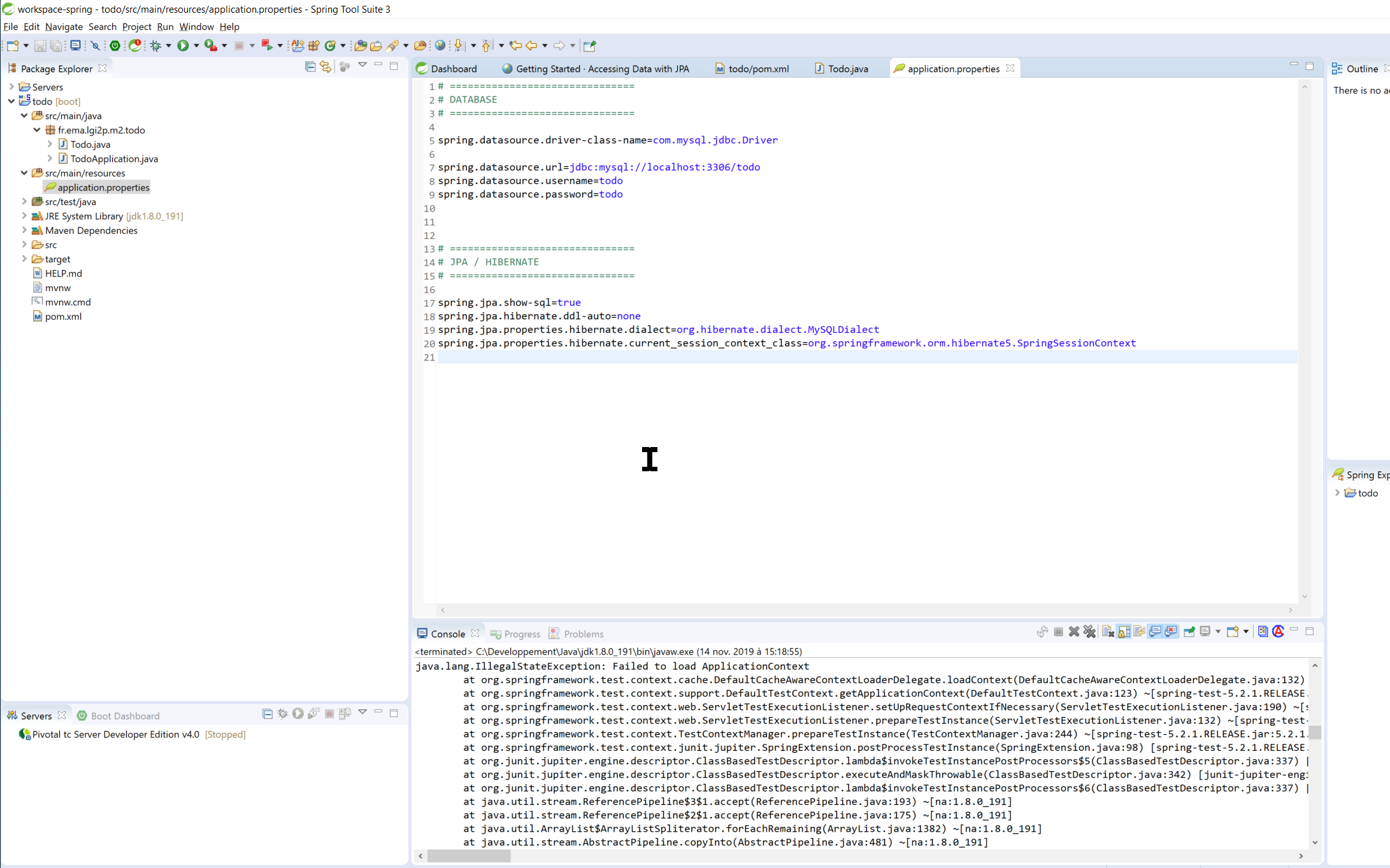Open the Navigate menu
The height and width of the screenshot is (868, 1390).
(x=64, y=27)
